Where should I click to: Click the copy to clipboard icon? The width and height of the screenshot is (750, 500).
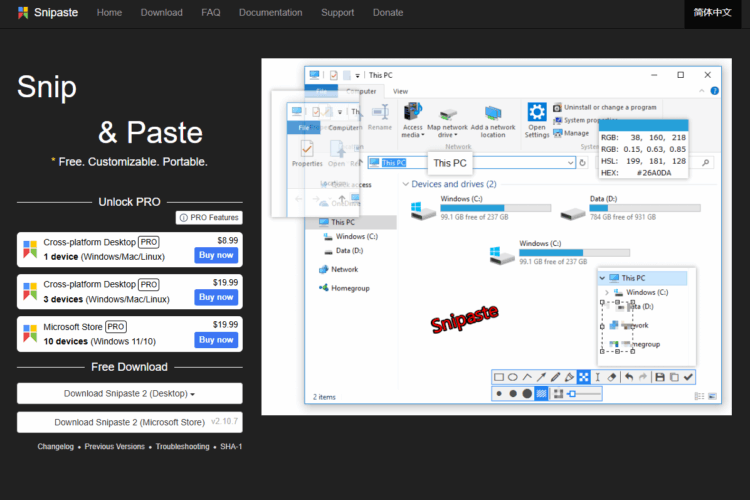674,377
